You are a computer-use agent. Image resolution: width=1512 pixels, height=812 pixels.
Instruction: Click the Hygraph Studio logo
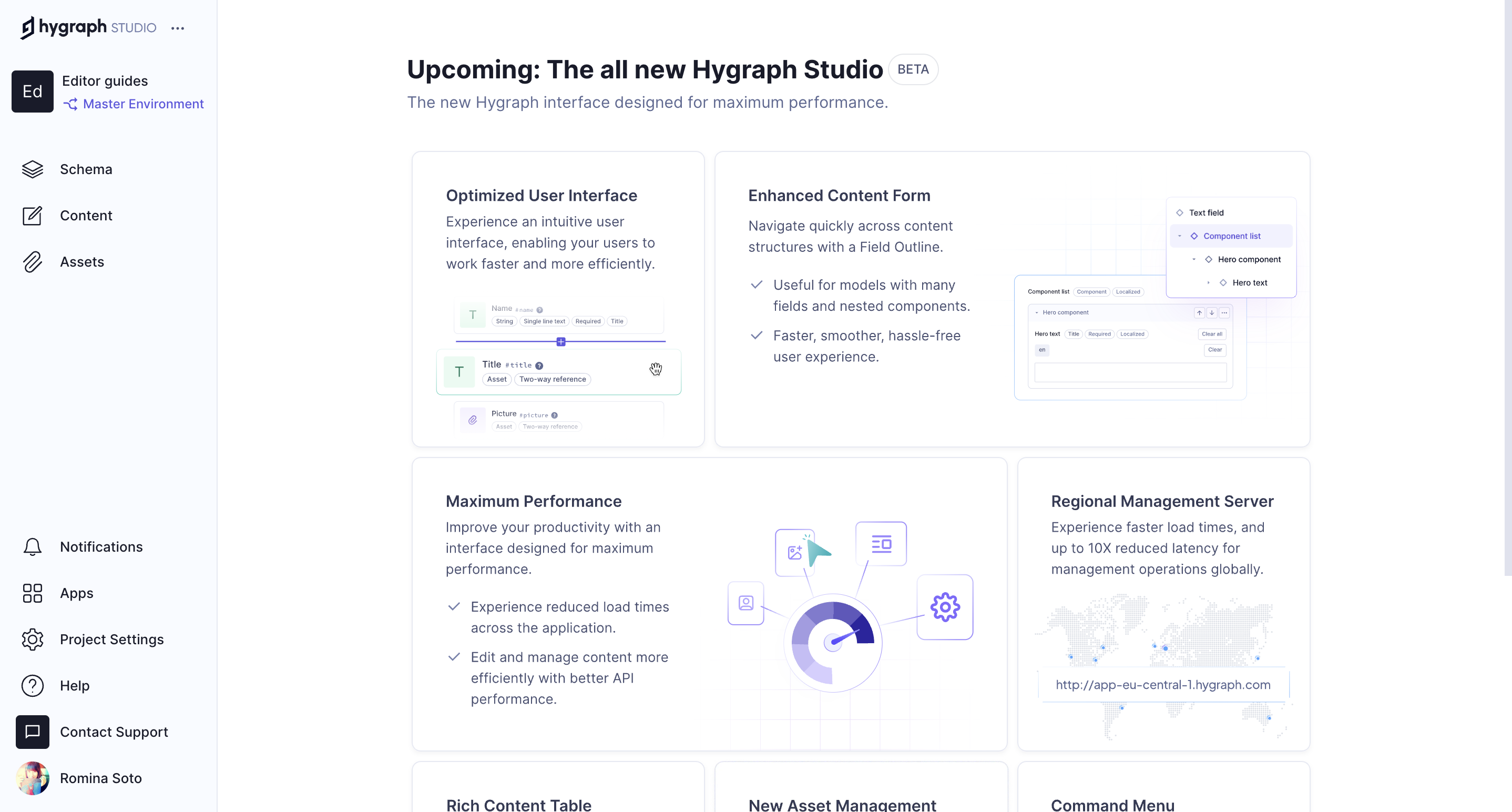coord(89,27)
